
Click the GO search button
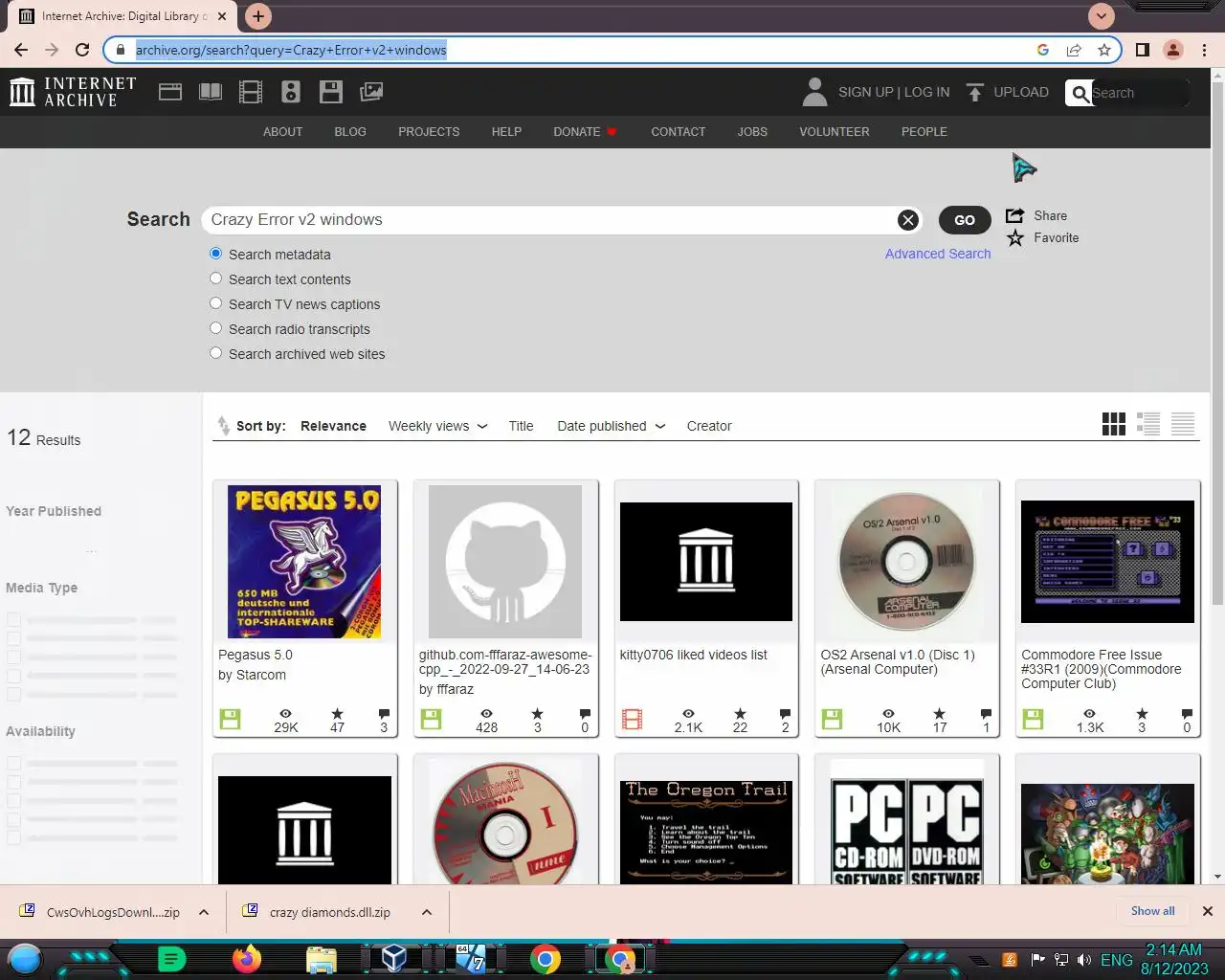pos(965,220)
